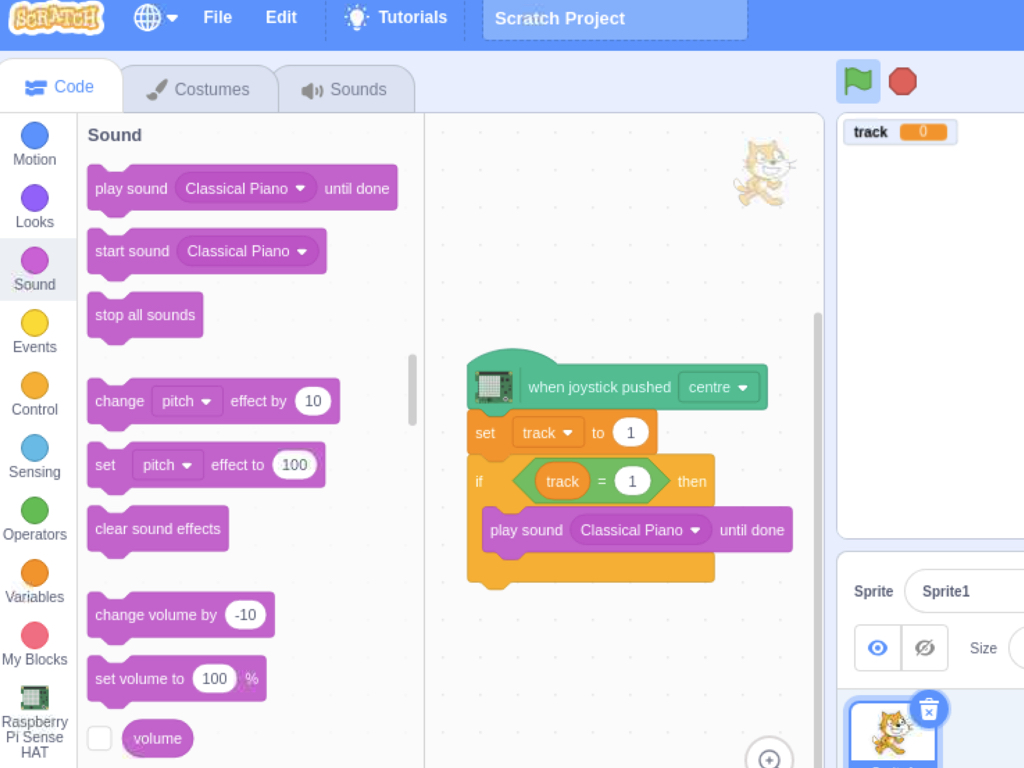Click the red stop button
The width and height of the screenshot is (1024, 768).
click(903, 82)
